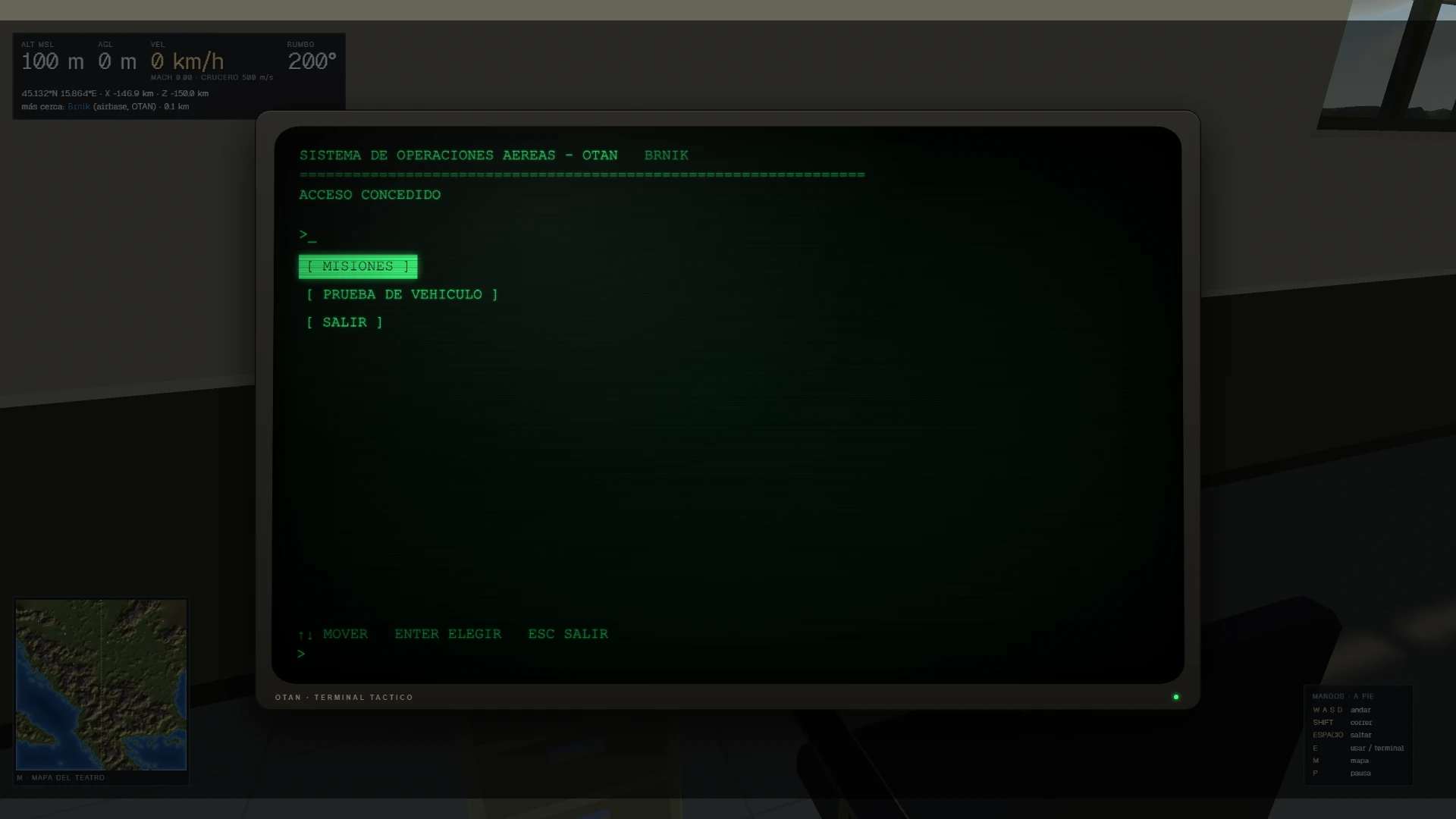1456x819 pixels.
Task: Click the BRNIK base name in header
Action: [x=667, y=155]
